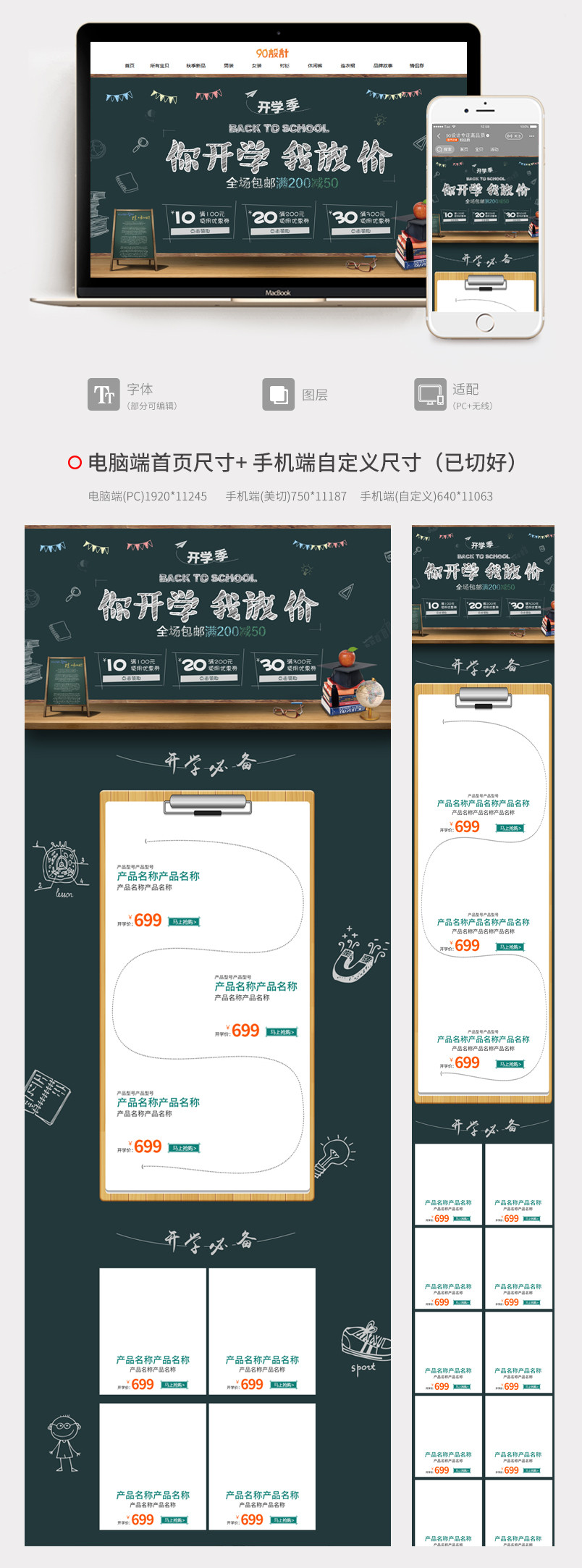Claim the ¥10 coupon in the laptop mockup
The height and width of the screenshot is (1568, 582).
tap(200, 231)
